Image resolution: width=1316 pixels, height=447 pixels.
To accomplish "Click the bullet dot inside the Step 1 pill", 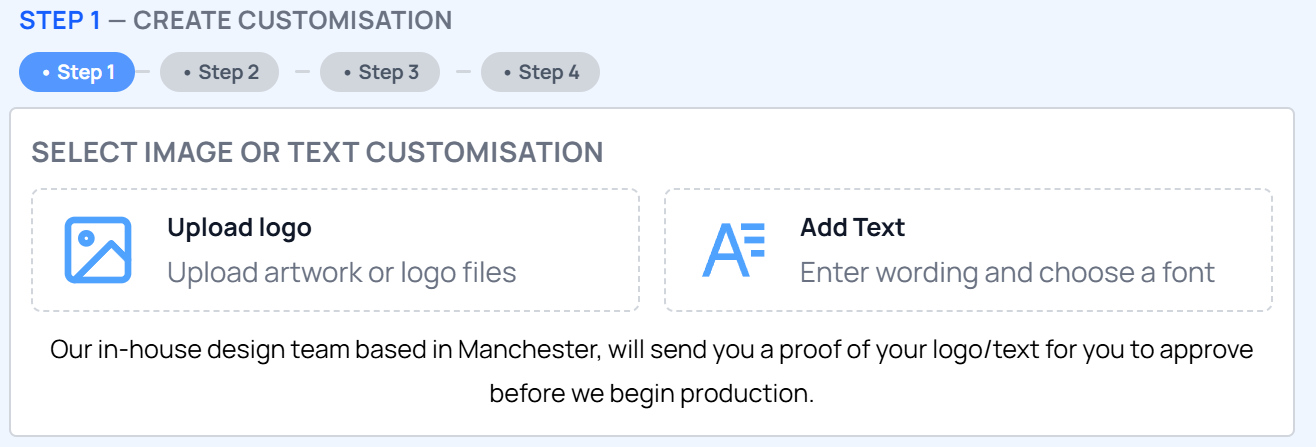I will coord(46,73).
